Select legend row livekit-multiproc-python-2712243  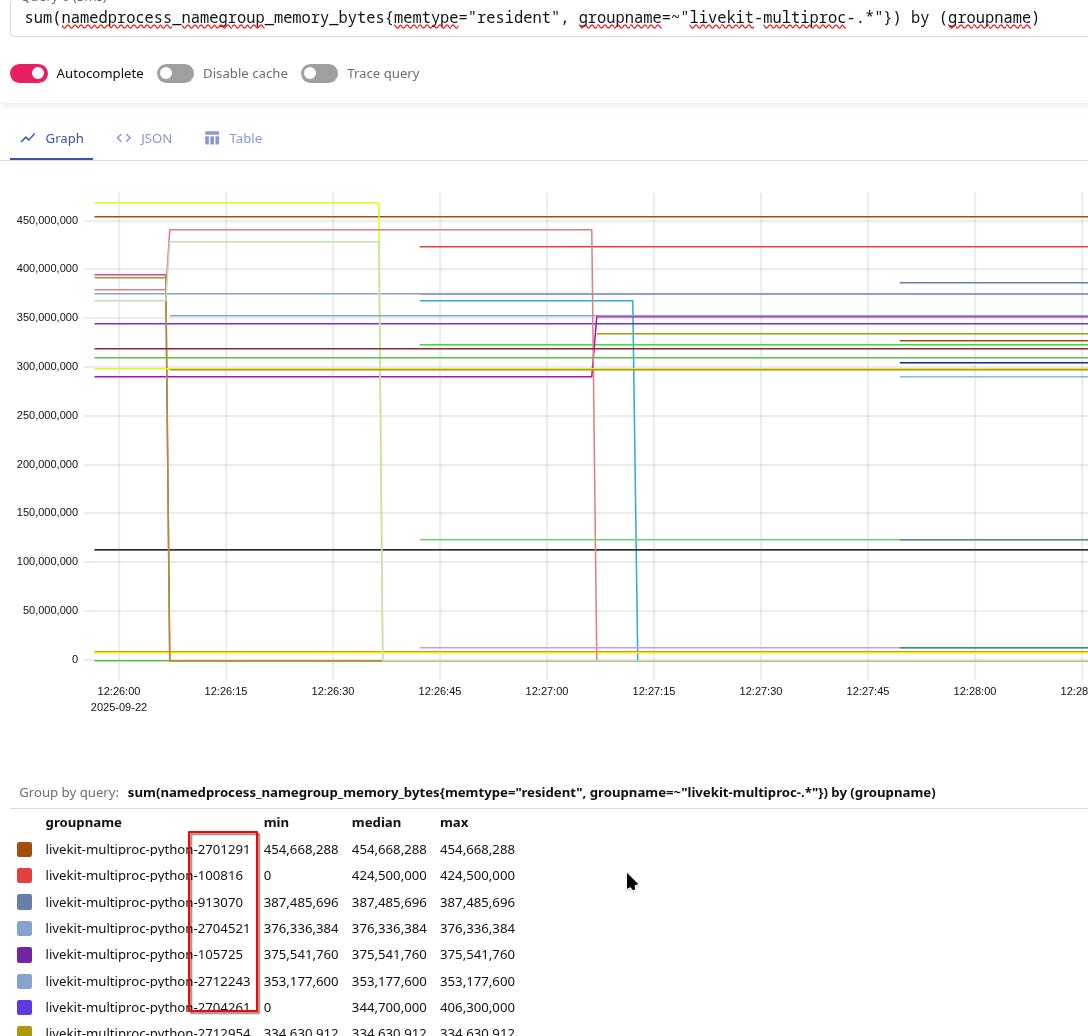click(266, 981)
